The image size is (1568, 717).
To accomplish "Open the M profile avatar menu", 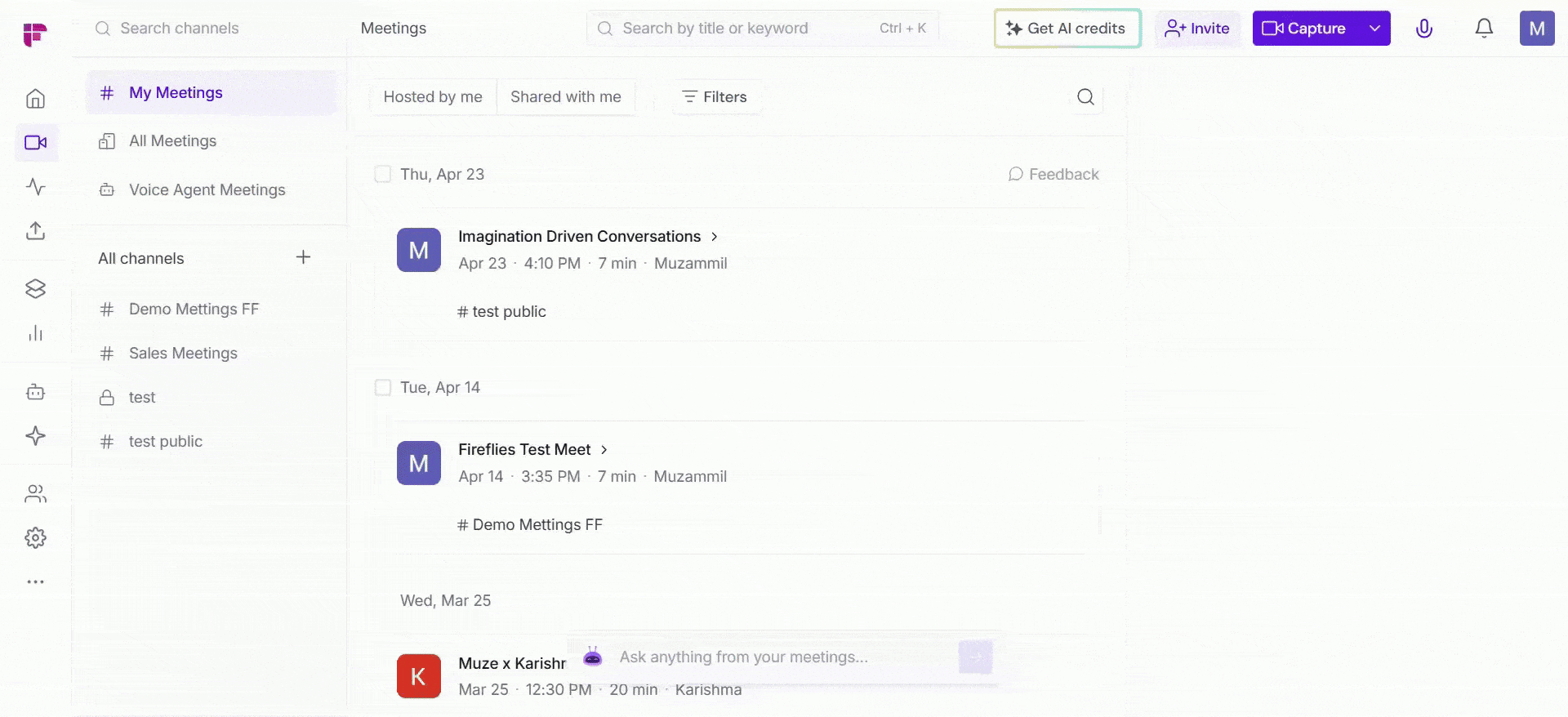I will pos(1537,29).
